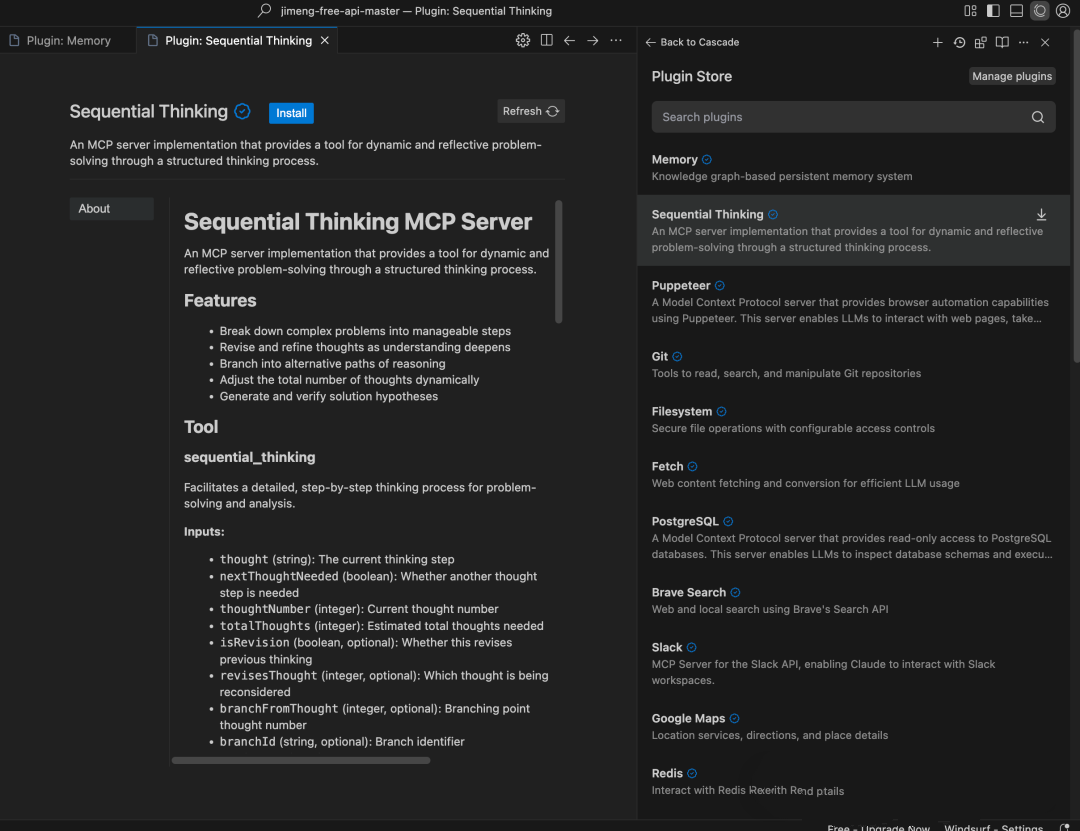Switch to the Plugin: Memory tab
1080x831 pixels.
[68, 41]
